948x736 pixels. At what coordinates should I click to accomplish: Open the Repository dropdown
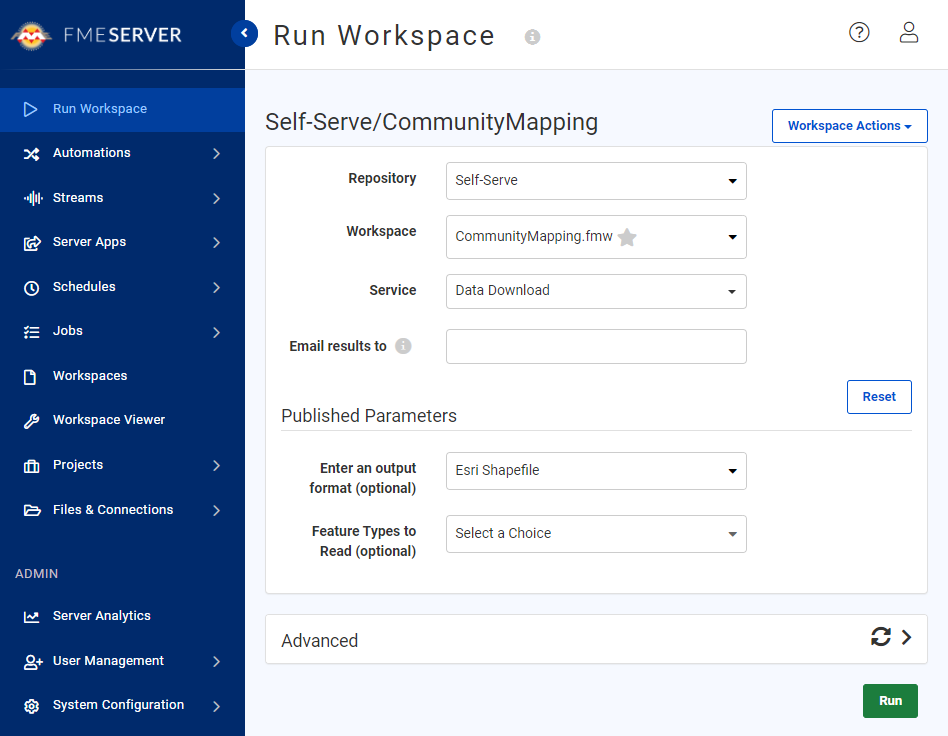click(x=596, y=181)
